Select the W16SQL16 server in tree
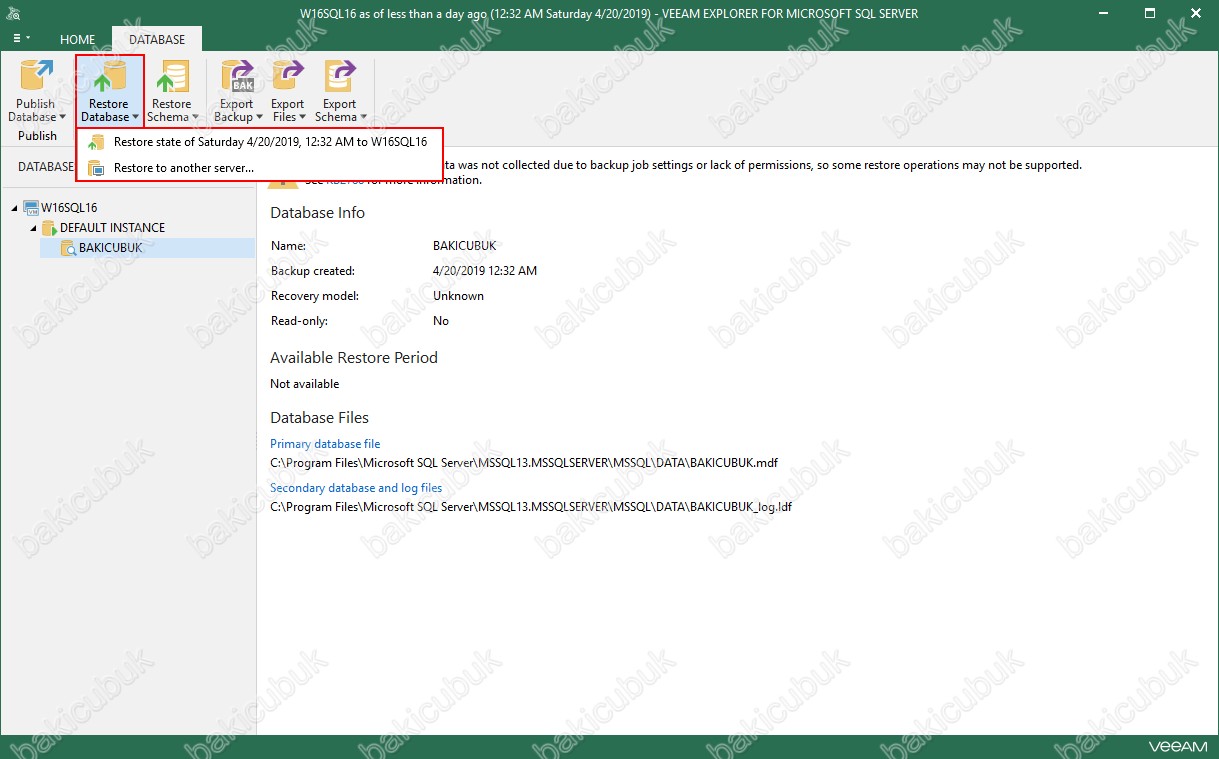This screenshot has height=759, width=1219. click(69, 208)
